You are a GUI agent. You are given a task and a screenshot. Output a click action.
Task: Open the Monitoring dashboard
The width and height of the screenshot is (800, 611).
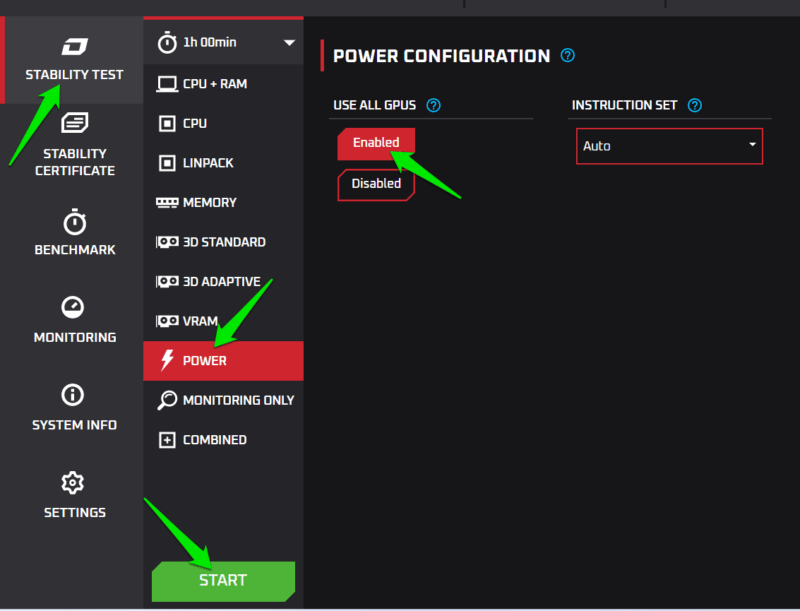[x=73, y=318]
